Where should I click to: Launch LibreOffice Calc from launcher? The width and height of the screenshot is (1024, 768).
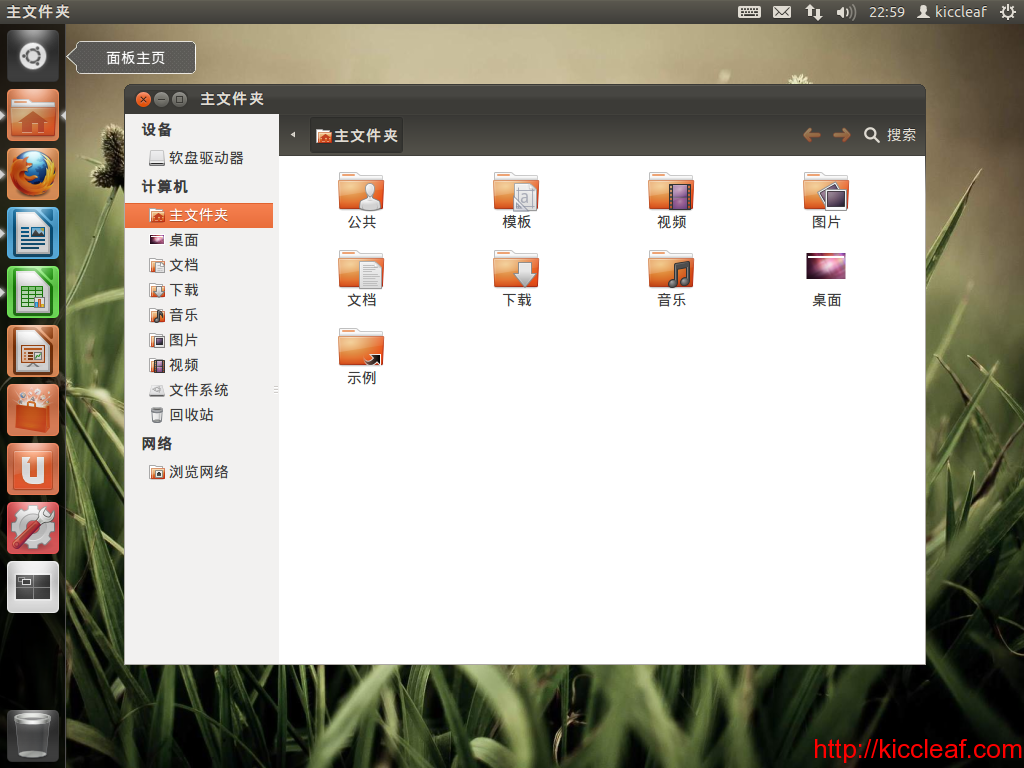click(33, 292)
